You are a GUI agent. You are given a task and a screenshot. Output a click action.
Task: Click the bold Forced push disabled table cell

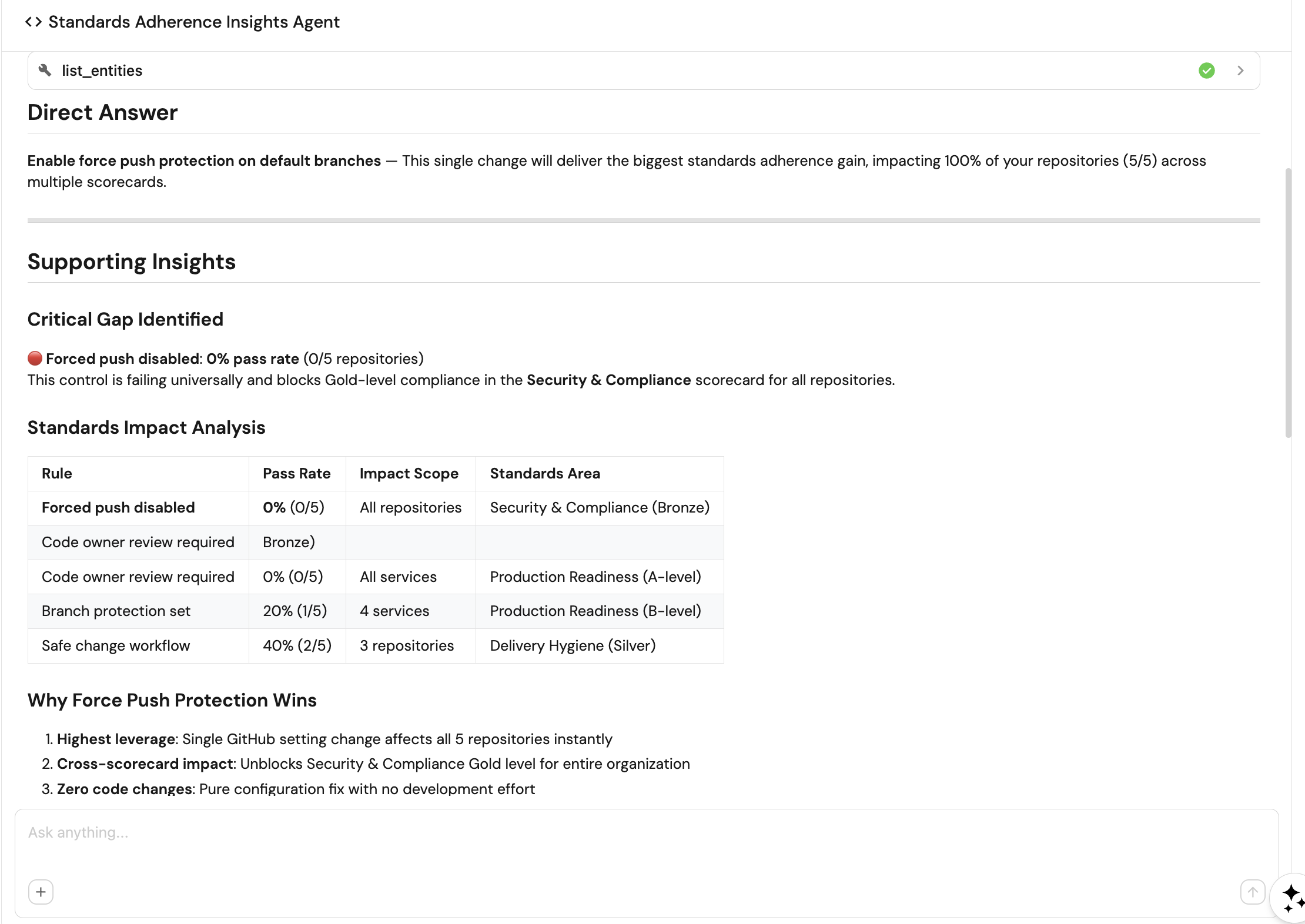pos(118,508)
